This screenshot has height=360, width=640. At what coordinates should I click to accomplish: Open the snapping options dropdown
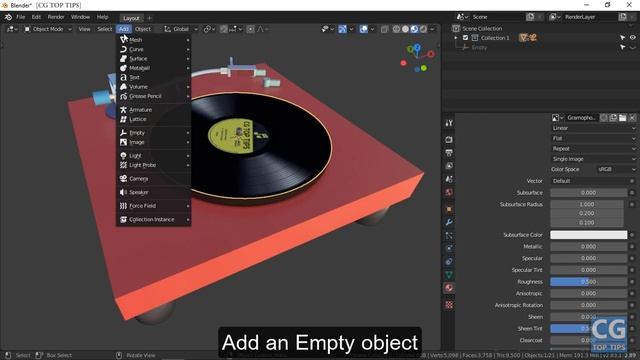tap(236, 29)
